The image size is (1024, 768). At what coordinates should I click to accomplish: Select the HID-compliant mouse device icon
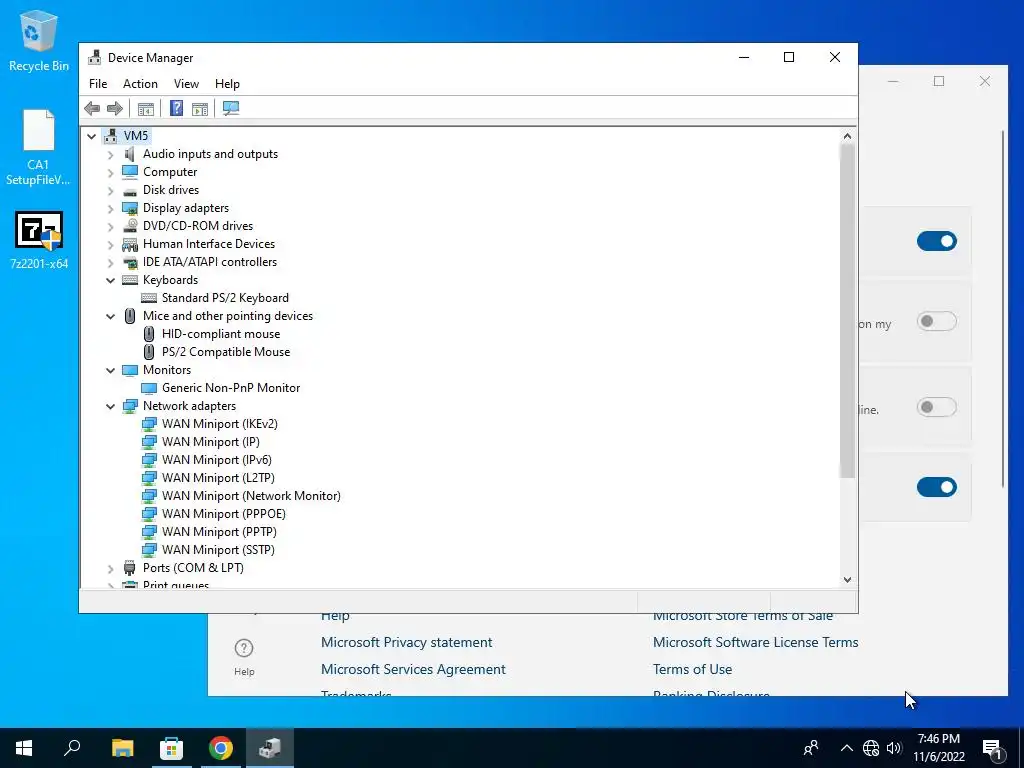click(149, 334)
